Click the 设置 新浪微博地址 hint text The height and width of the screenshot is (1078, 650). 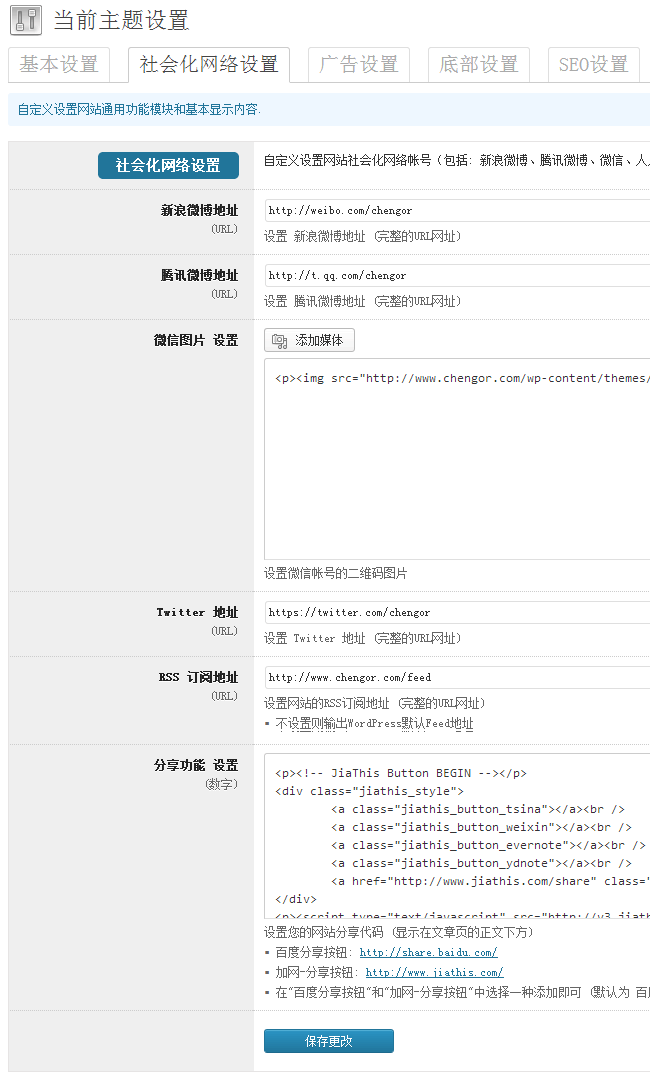click(x=362, y=236)
